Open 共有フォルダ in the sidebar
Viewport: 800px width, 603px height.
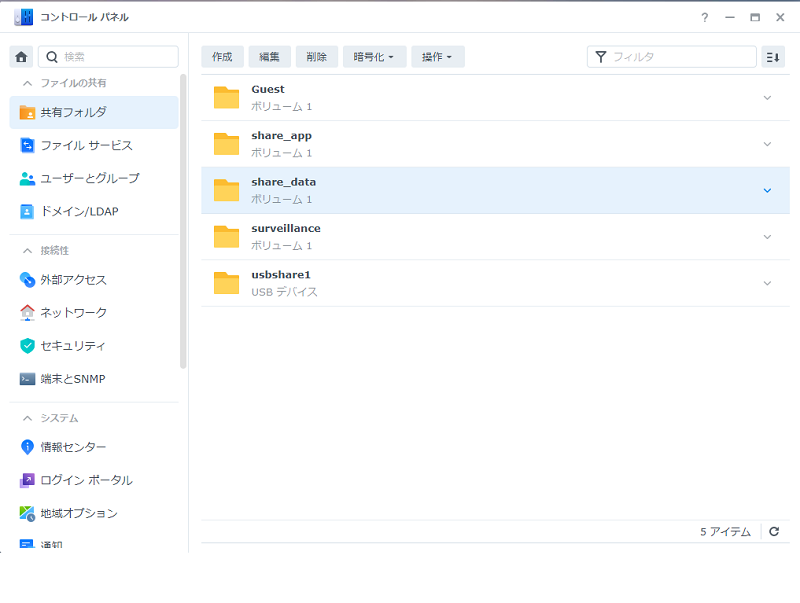94,112
